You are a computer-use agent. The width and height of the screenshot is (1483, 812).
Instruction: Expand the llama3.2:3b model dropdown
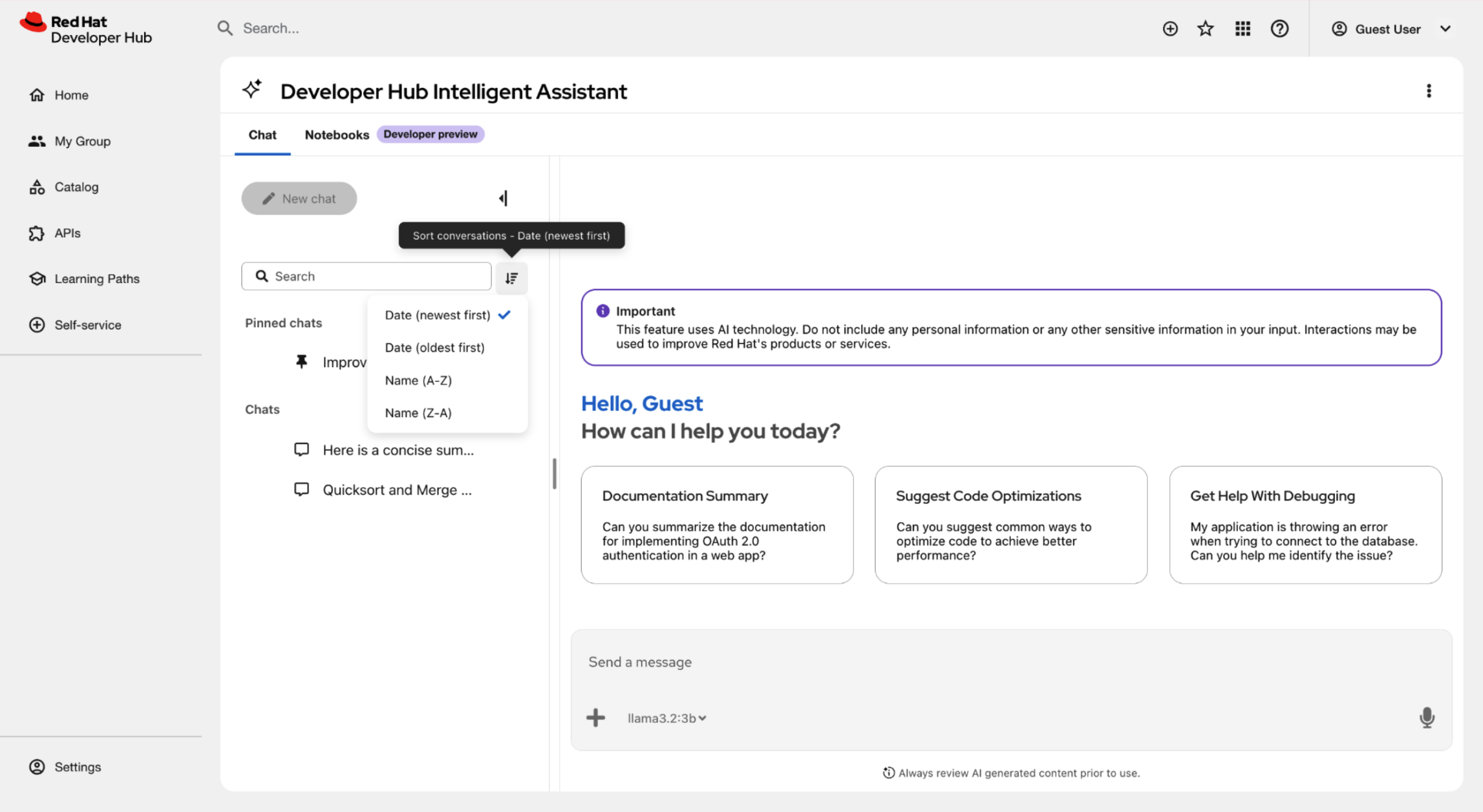pyautogui.click(x=667, y=718)
